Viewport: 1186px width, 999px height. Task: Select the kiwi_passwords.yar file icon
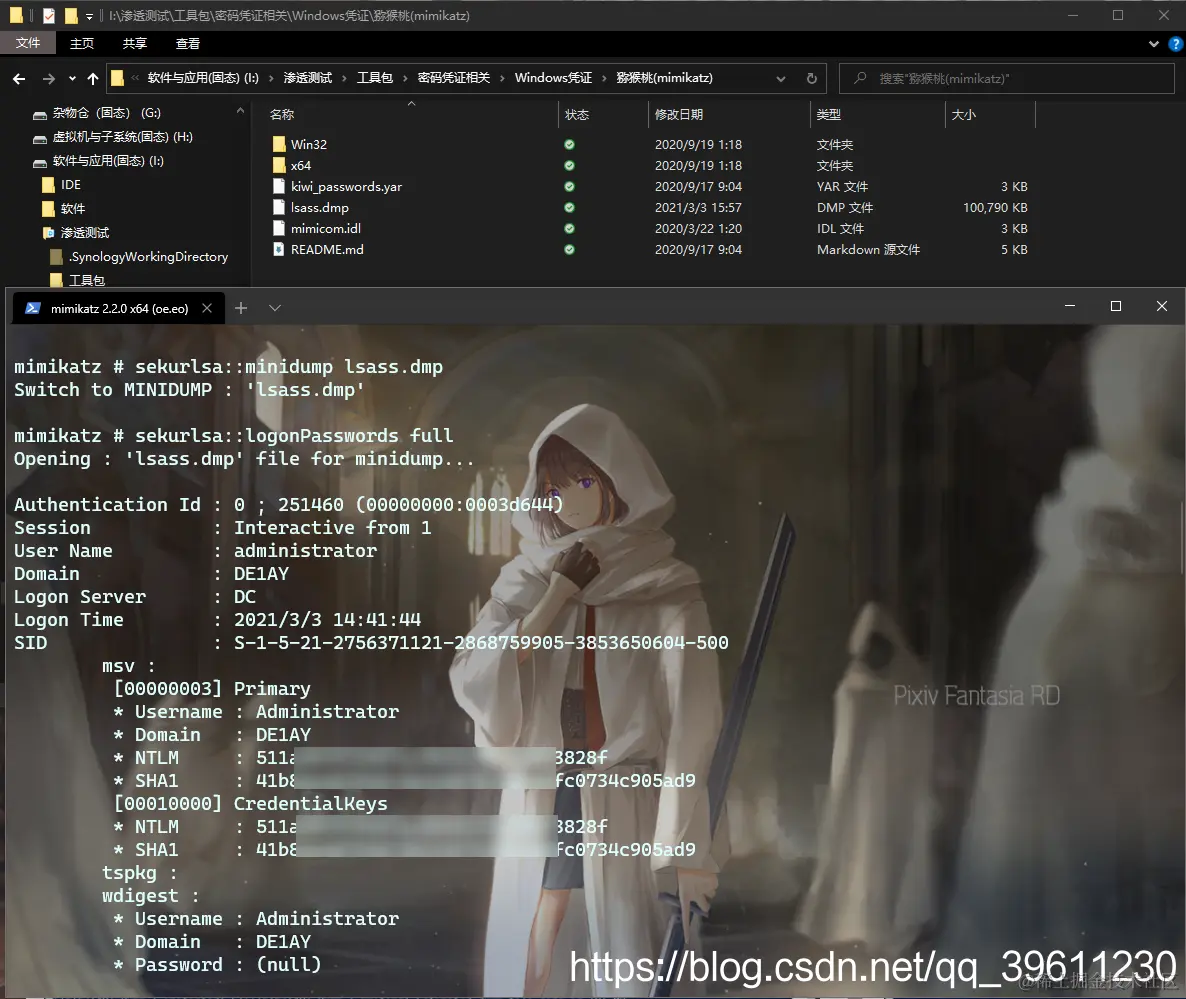click(x=279, y=186)
